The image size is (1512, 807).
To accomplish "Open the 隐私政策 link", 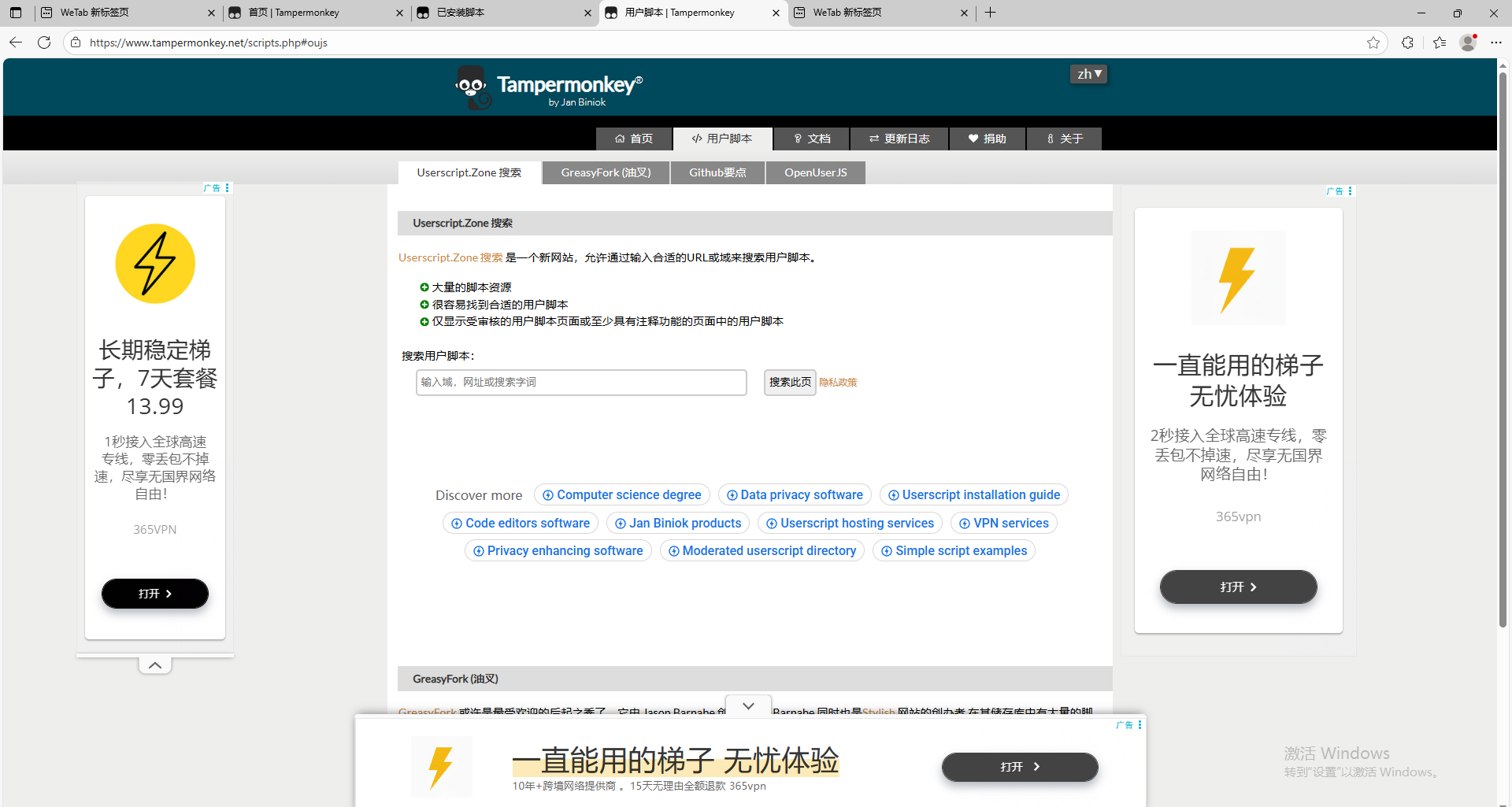I will pos(838,383).
